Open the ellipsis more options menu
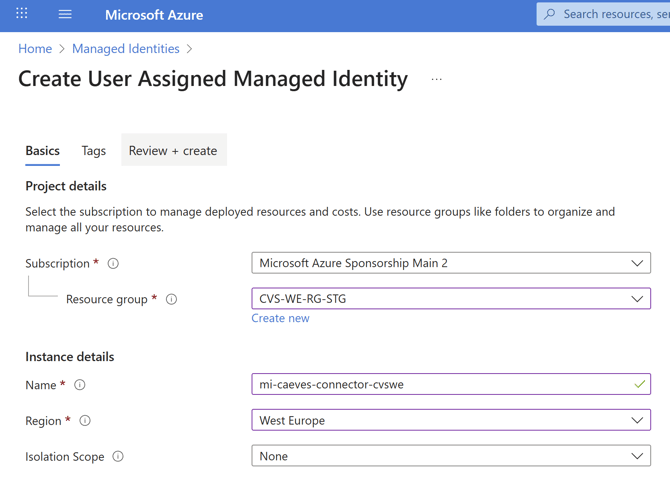Viewport: 670px width, 480px height. click(436, 79)
